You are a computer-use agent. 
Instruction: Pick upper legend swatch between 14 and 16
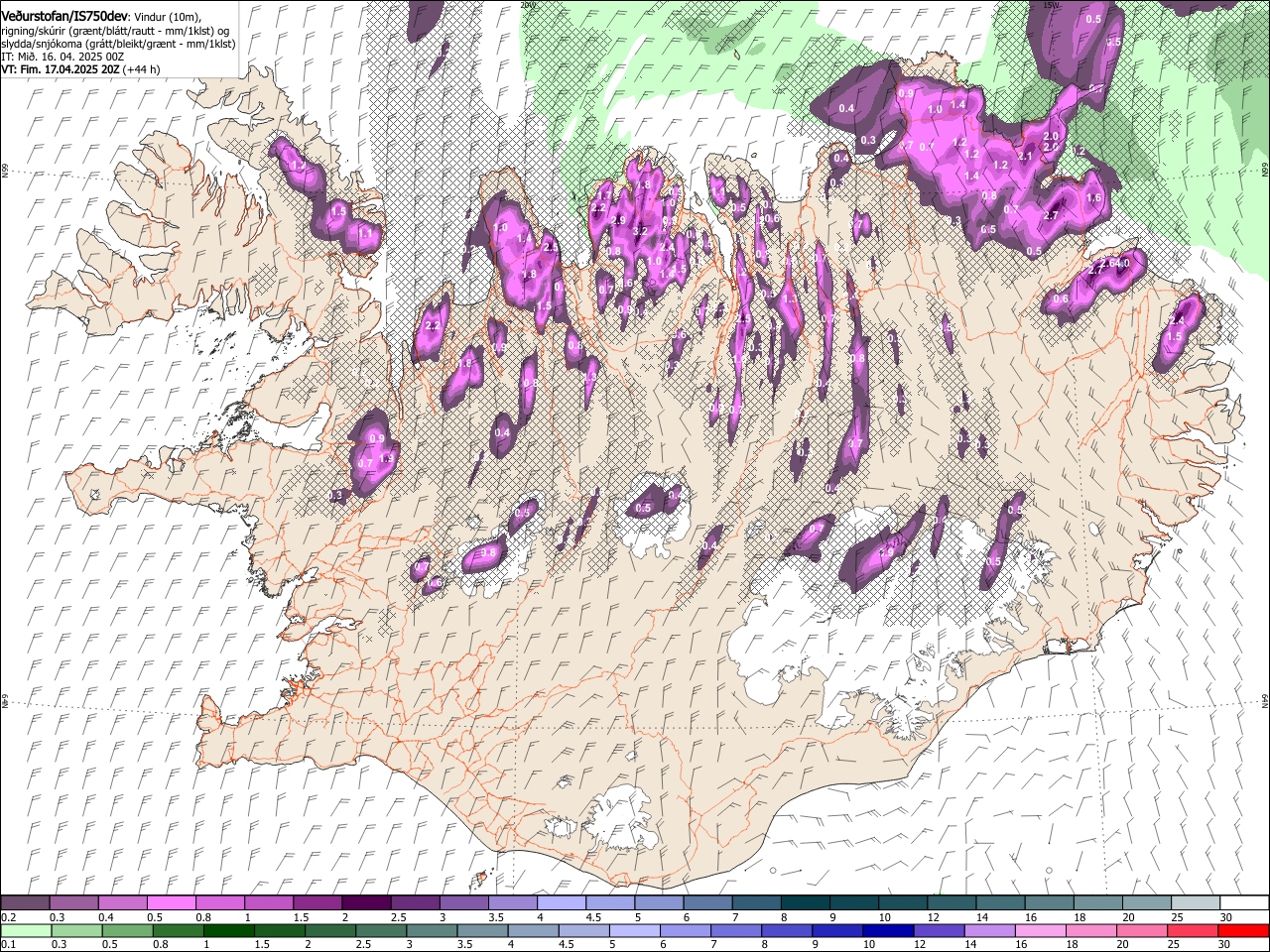click(1000, 903)
